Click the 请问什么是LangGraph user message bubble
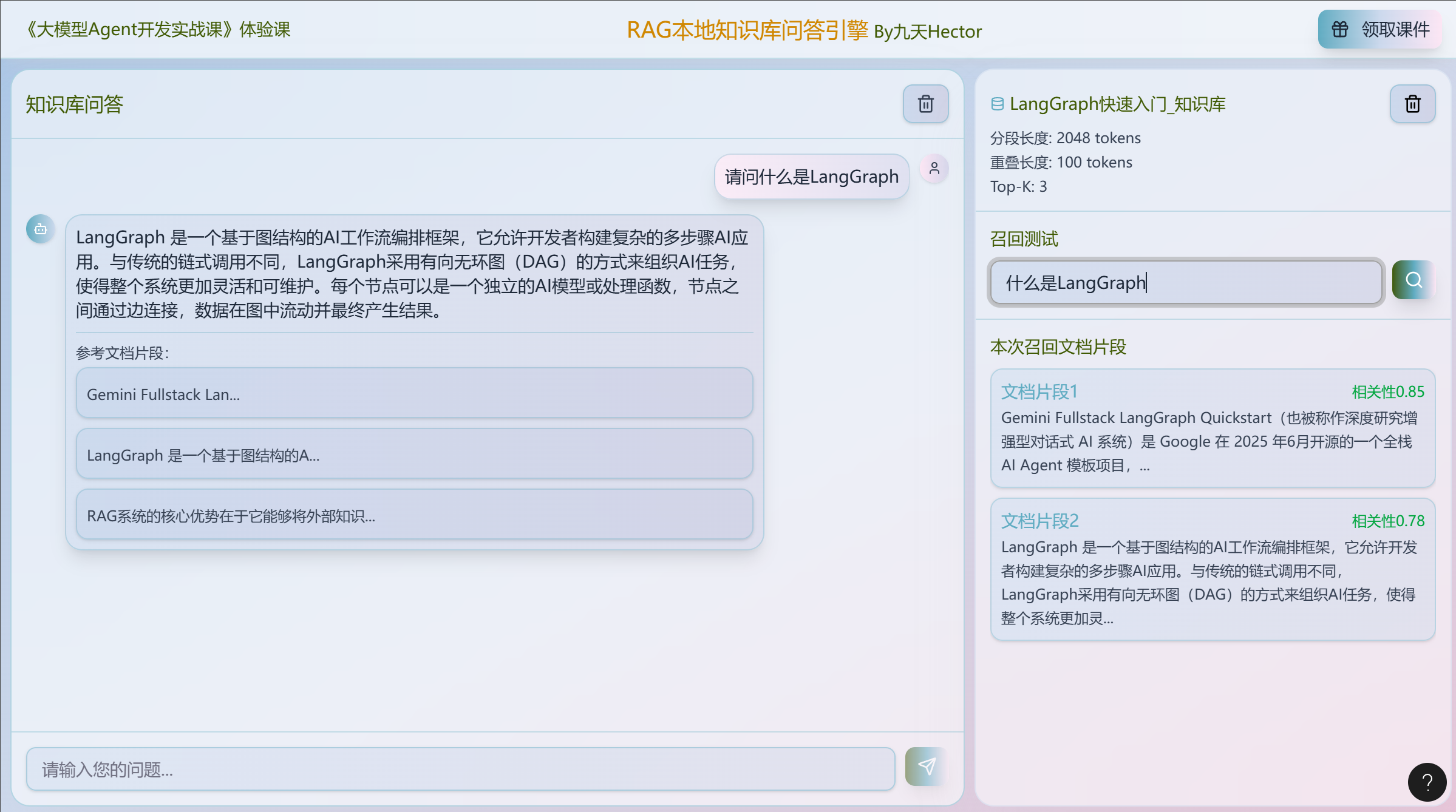 tap(811, 177)
